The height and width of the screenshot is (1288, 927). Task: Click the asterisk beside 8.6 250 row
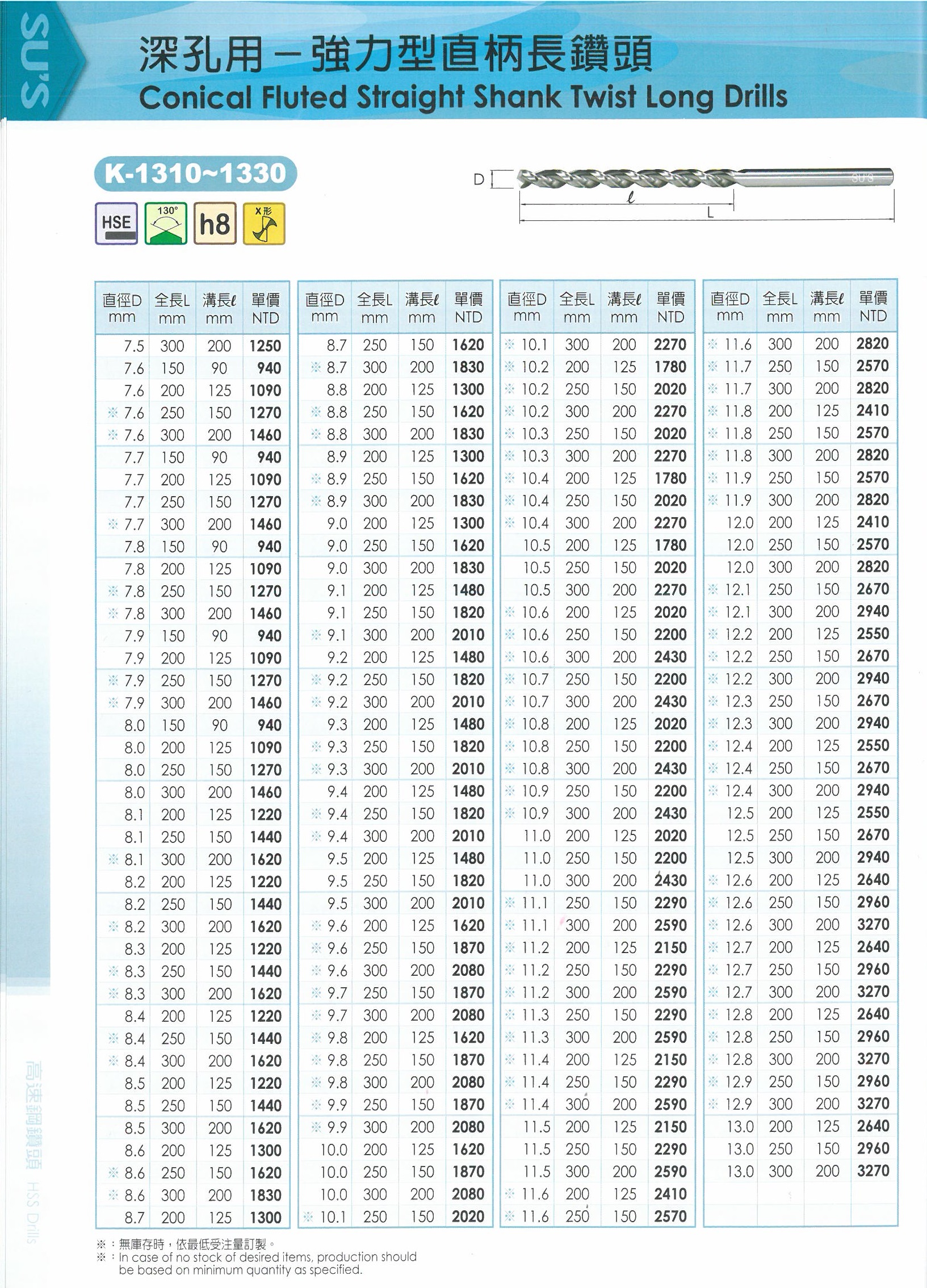click(113, 1172)
